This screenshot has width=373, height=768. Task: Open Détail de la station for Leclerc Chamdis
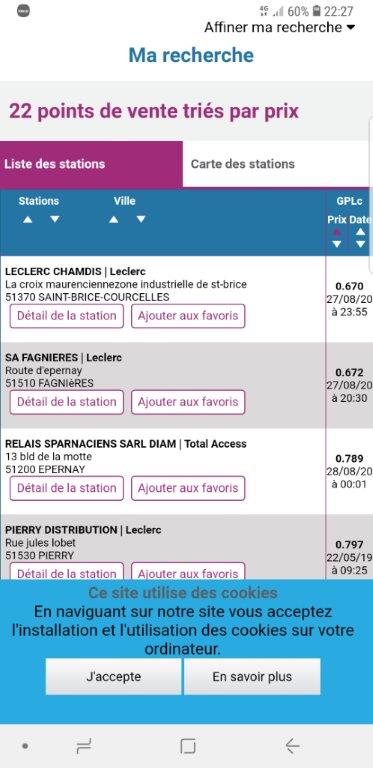67,316
